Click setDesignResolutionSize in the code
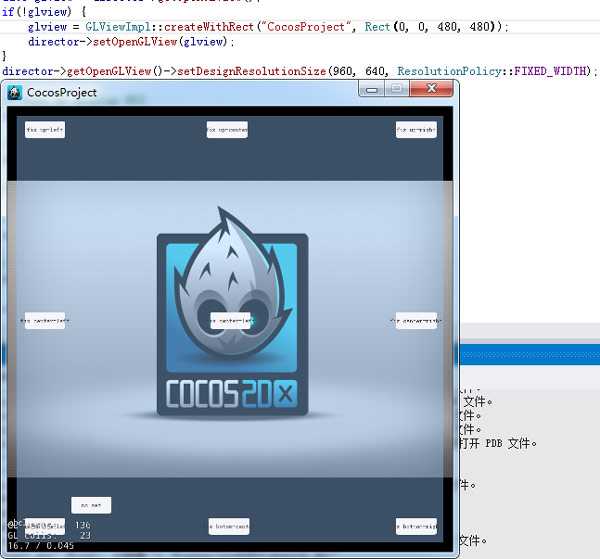This screenshot has width=600, height=559. 251,71
